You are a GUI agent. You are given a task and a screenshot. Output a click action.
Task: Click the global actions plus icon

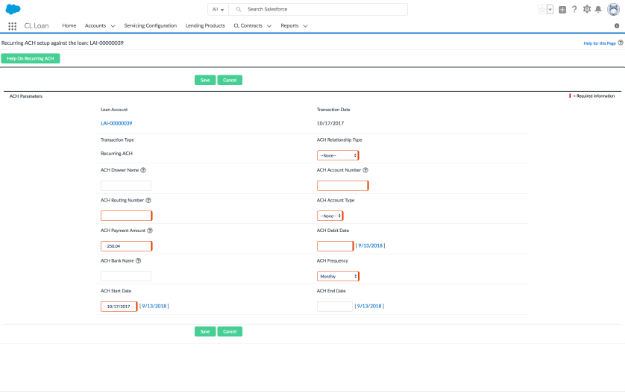tap(562, 10)
